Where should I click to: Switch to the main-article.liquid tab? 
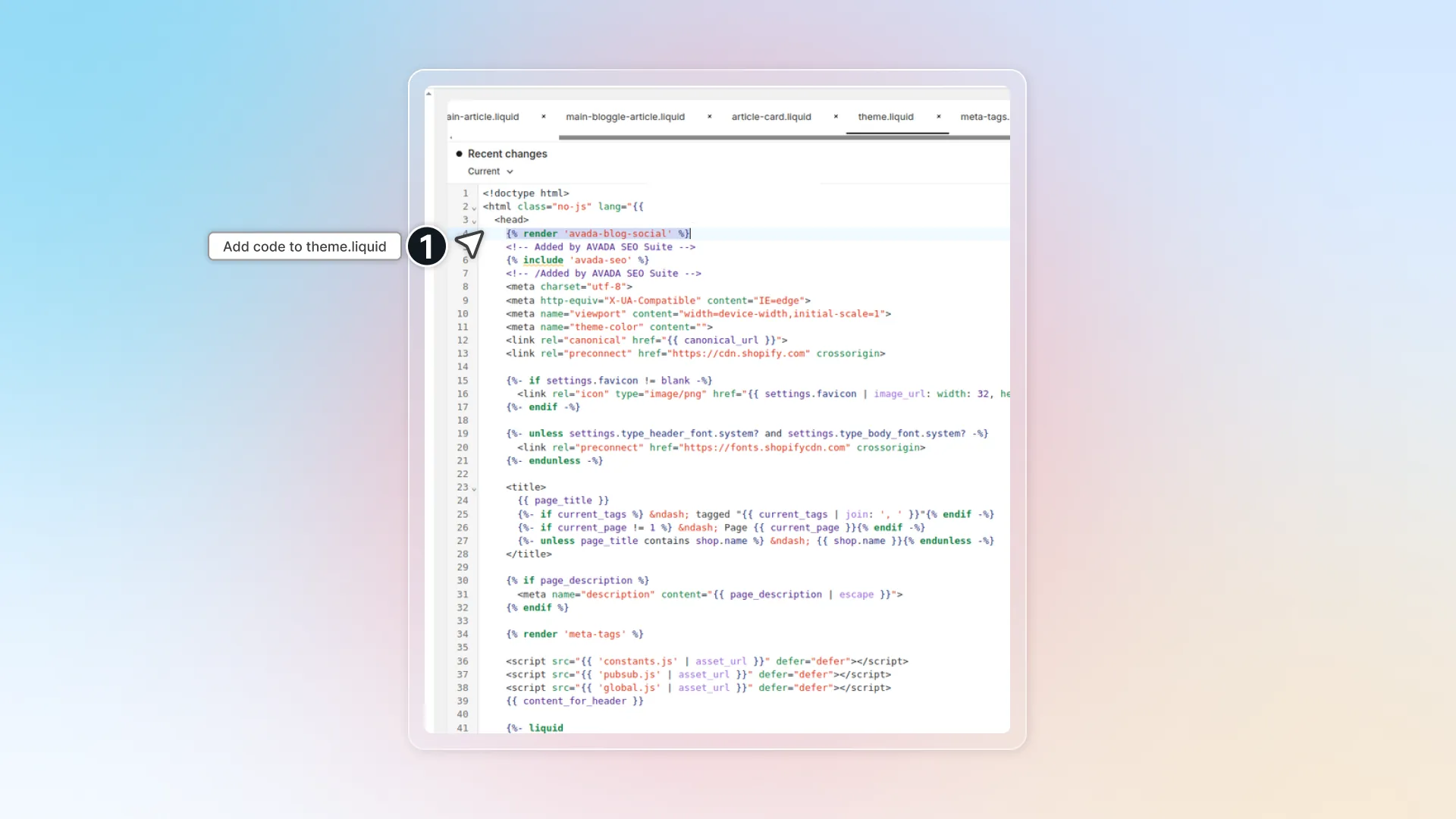(483, 117)
